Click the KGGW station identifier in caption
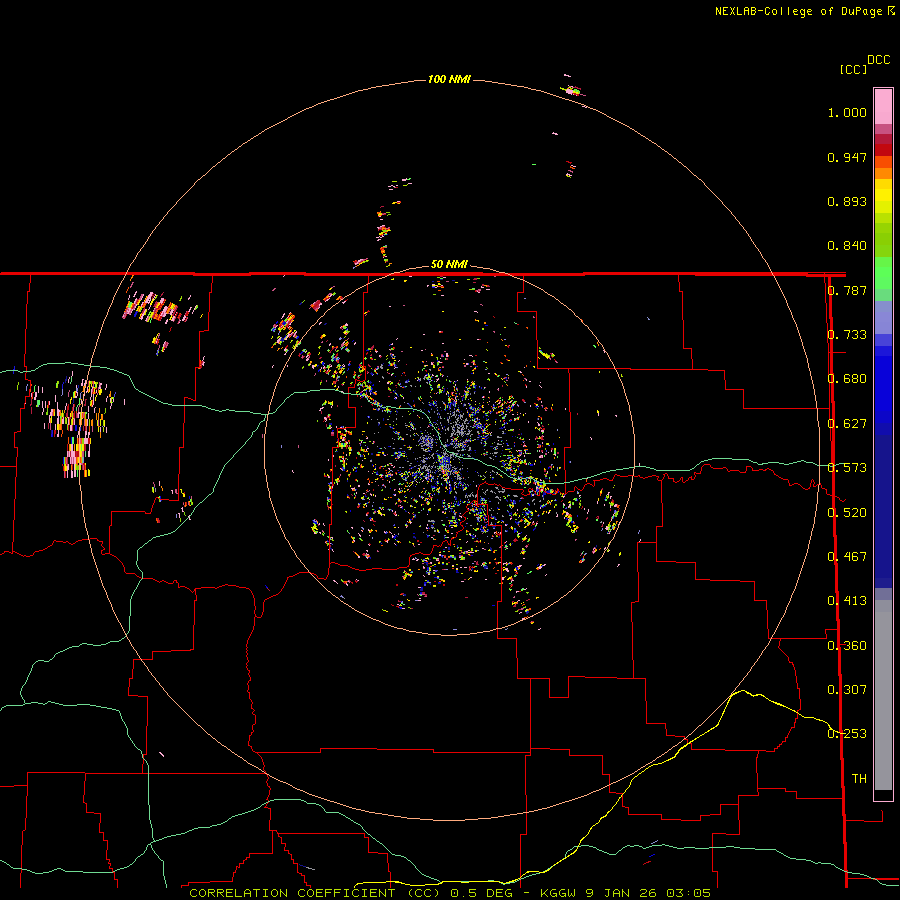Screen dimensions: 900x900 tap(558, 893)
